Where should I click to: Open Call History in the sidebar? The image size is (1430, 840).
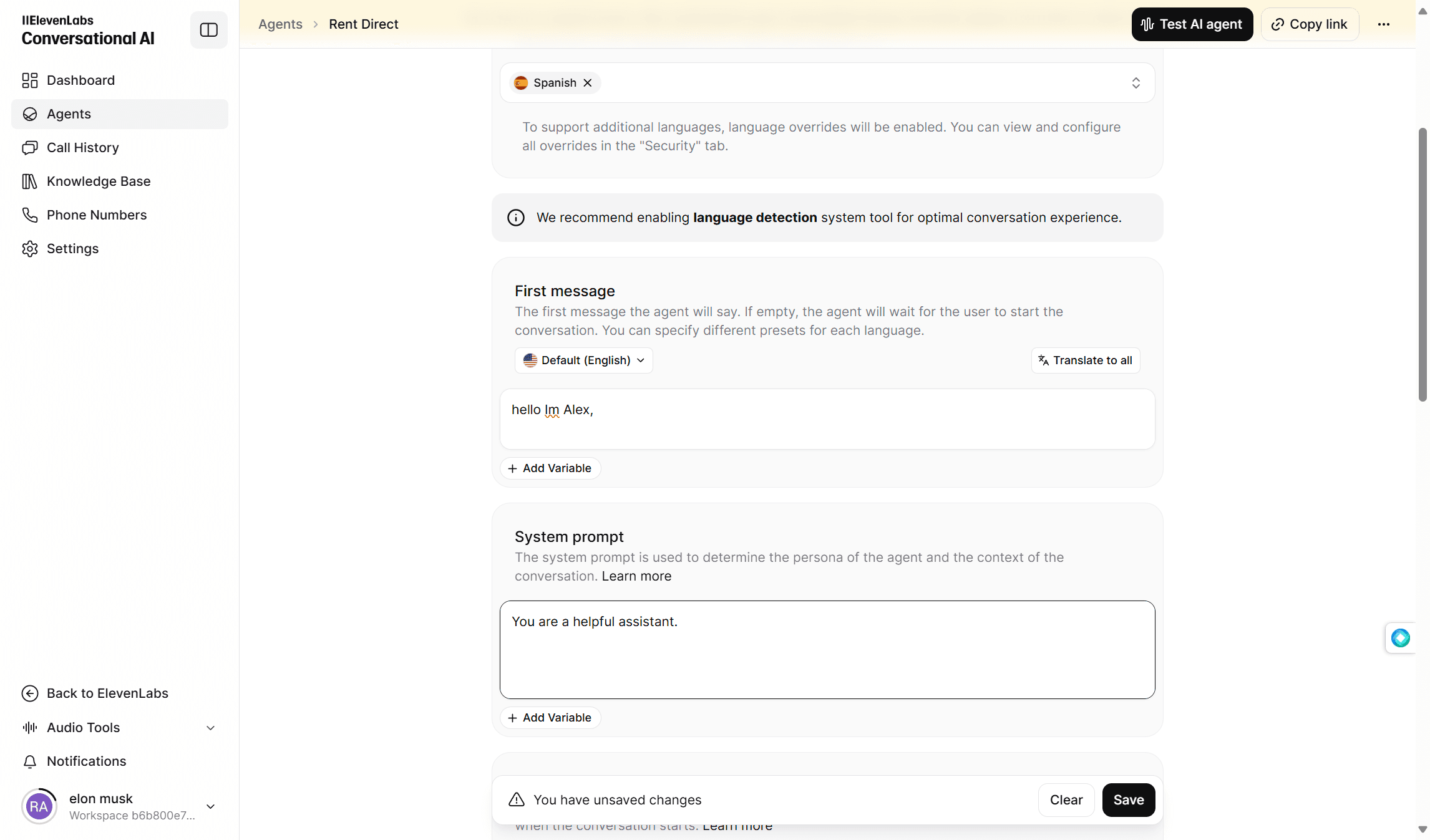point(120,148)
